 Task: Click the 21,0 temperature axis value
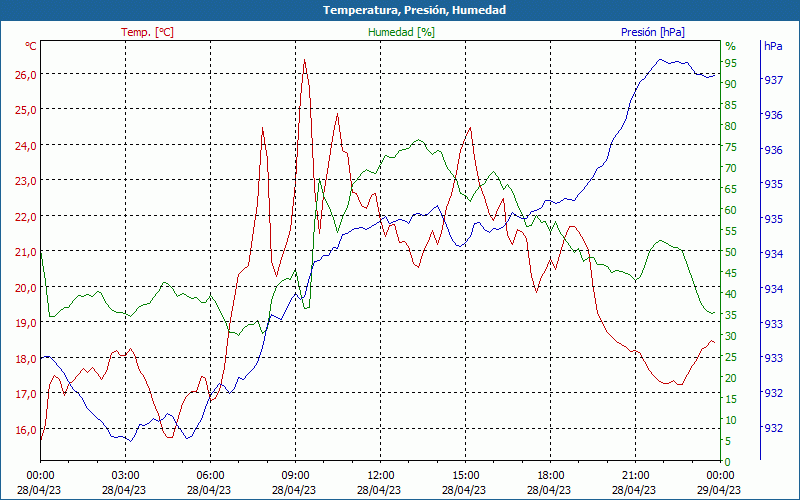click(27, 252)
